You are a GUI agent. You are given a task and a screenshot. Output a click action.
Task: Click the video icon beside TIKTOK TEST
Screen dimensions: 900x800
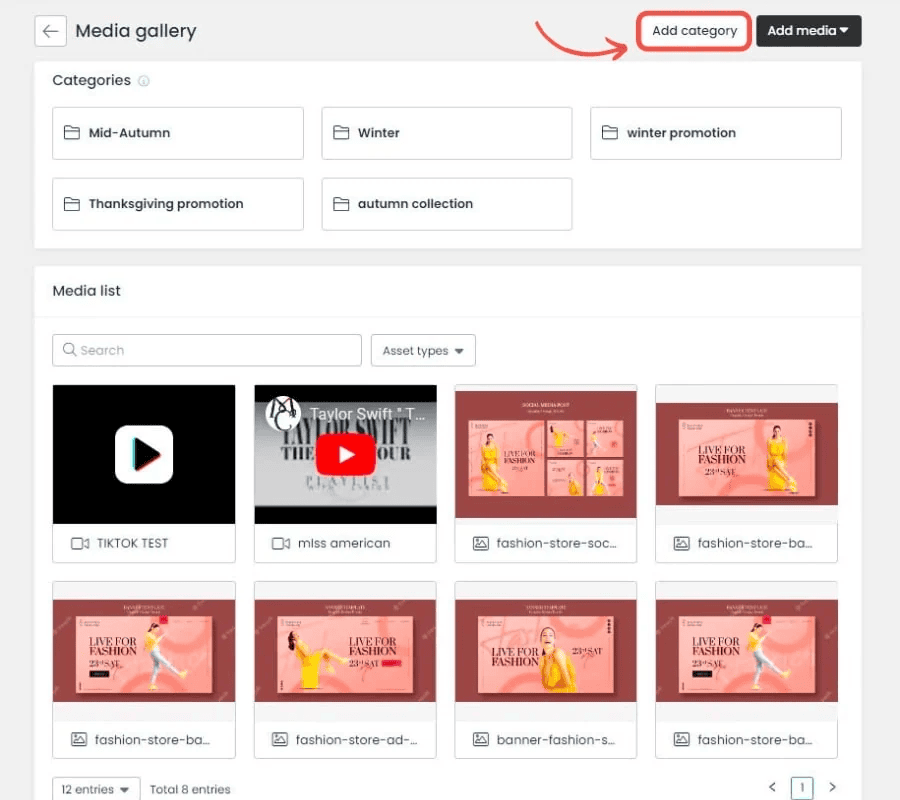(80, 543)
